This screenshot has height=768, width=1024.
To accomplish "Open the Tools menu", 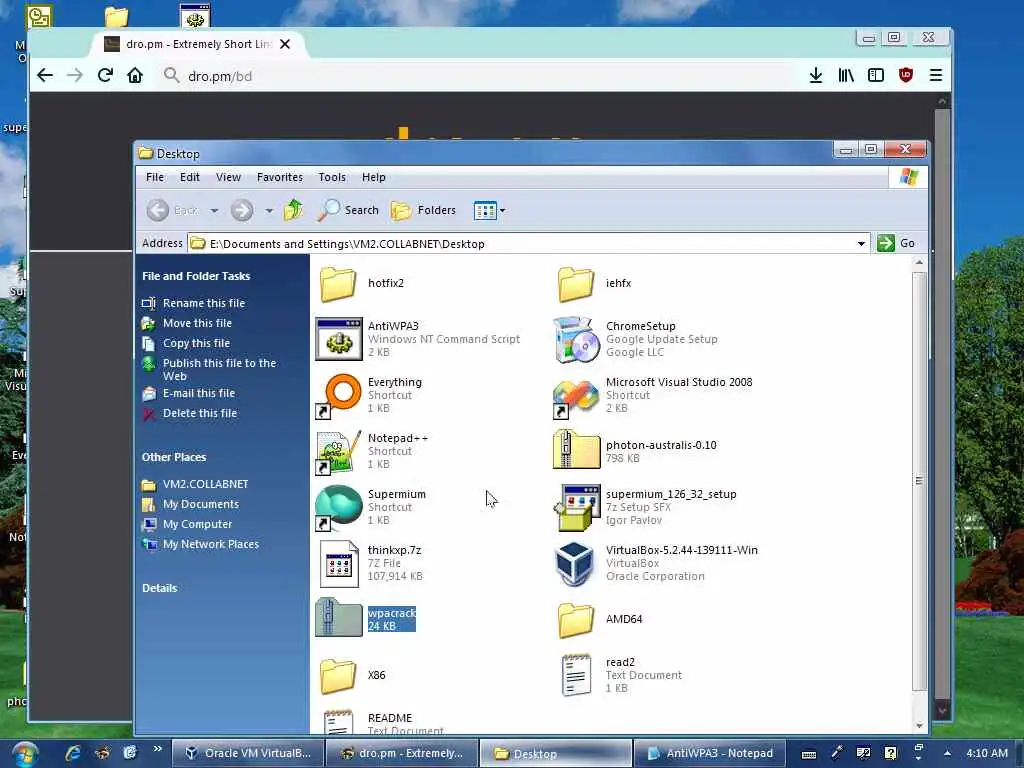I will pyautogui.click(x=332, y=177).
